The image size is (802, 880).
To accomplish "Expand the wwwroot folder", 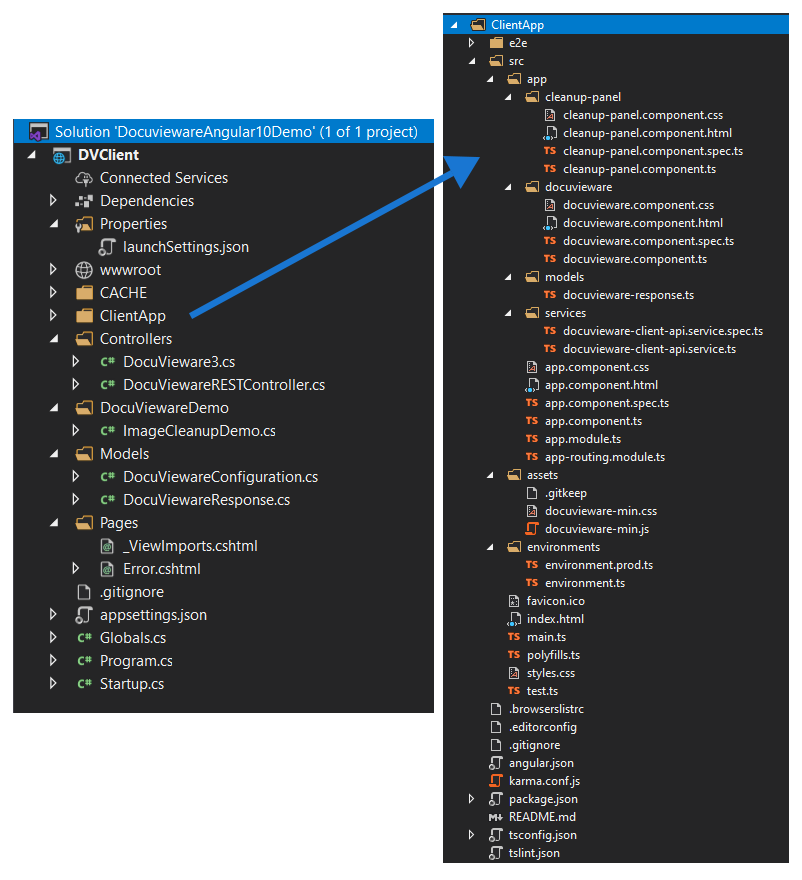I will click(53, 270).
